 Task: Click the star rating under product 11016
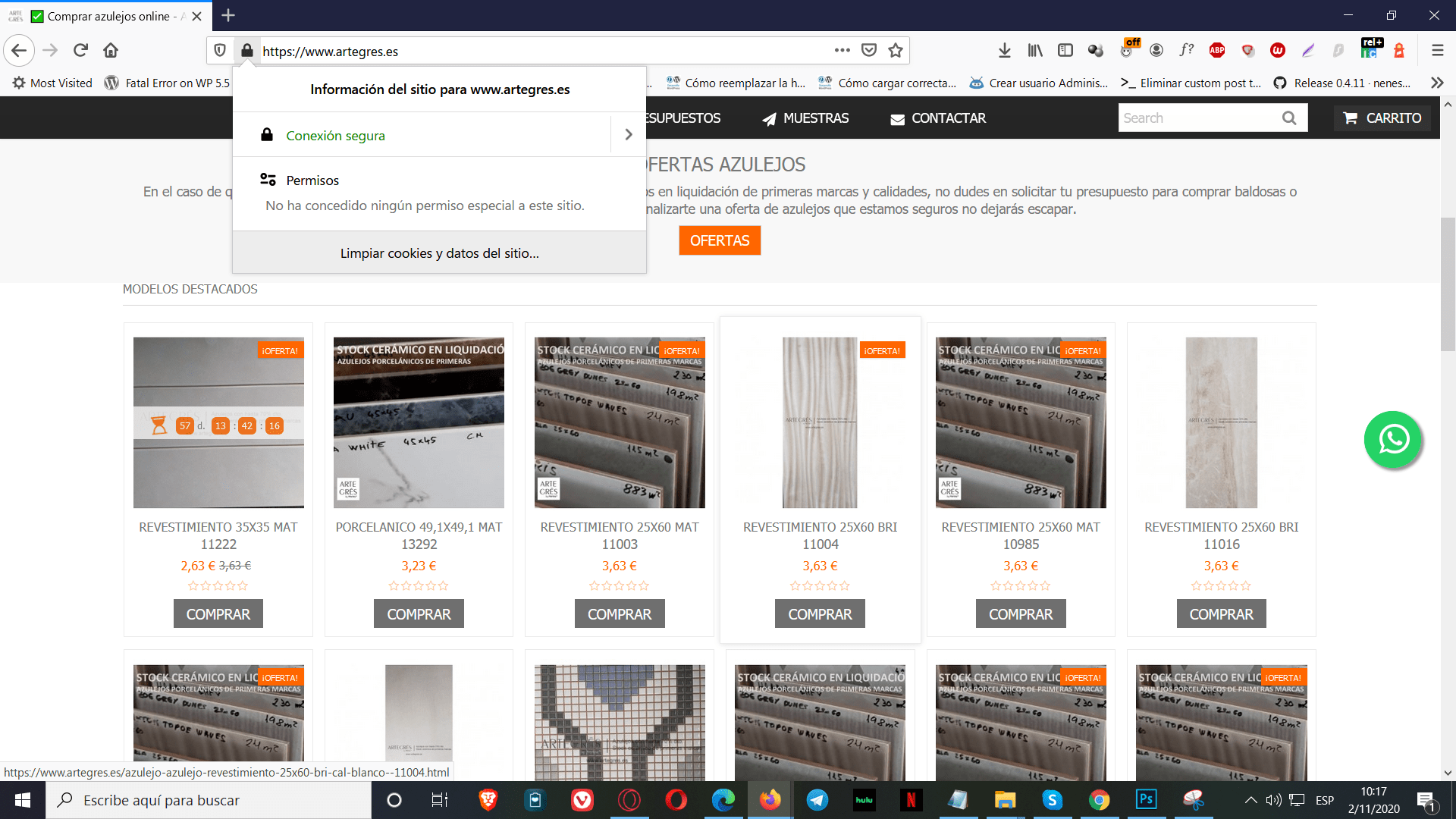coord(1221,585)
